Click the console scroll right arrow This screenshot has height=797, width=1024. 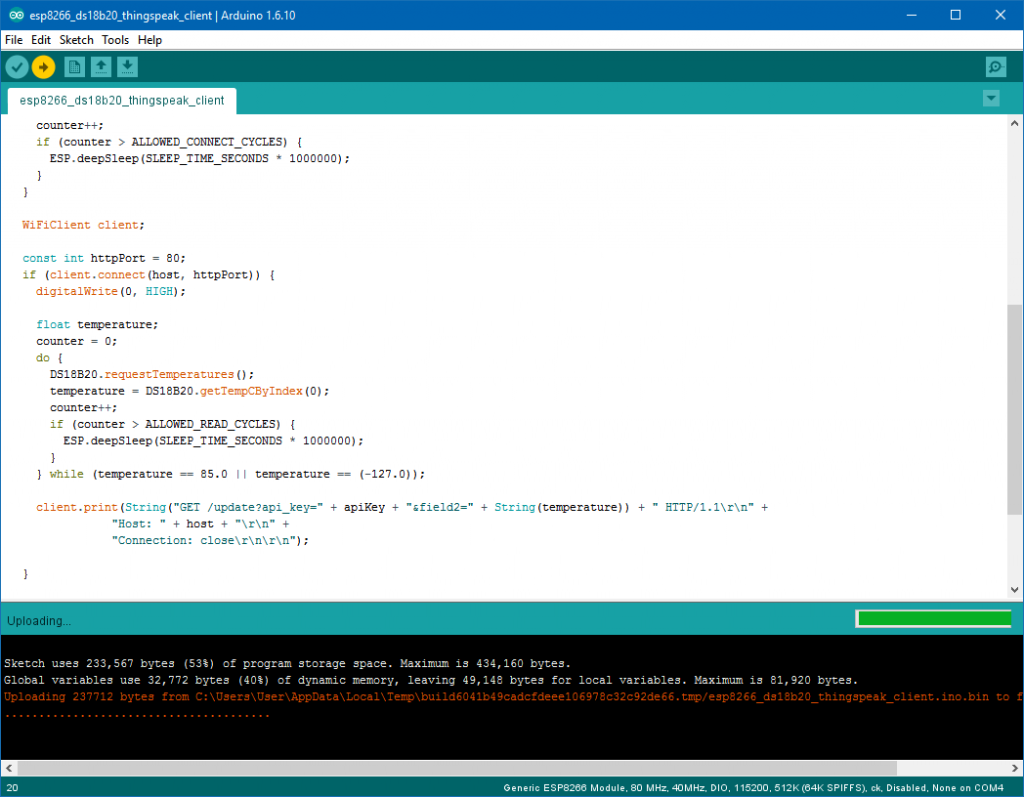point(1015,768)
